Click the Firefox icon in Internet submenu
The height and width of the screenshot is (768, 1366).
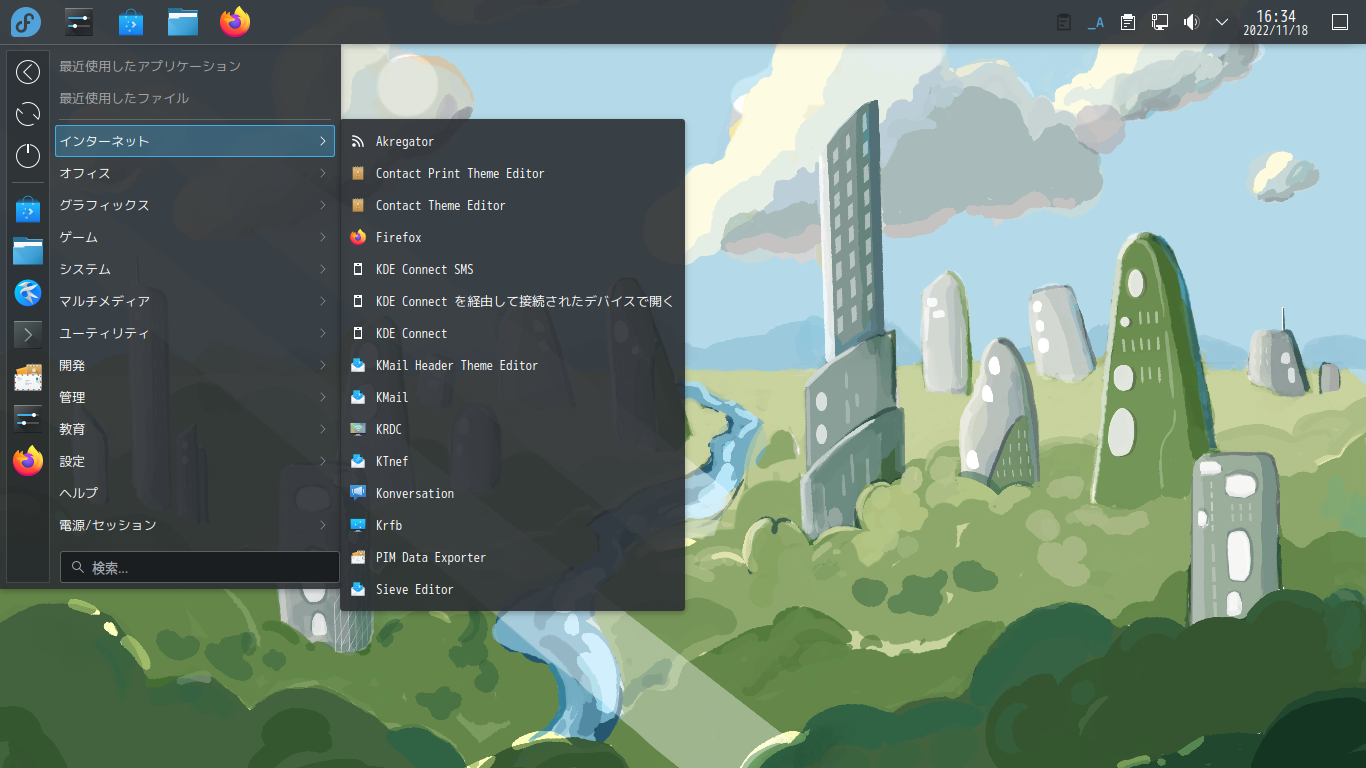coord(358,238)
